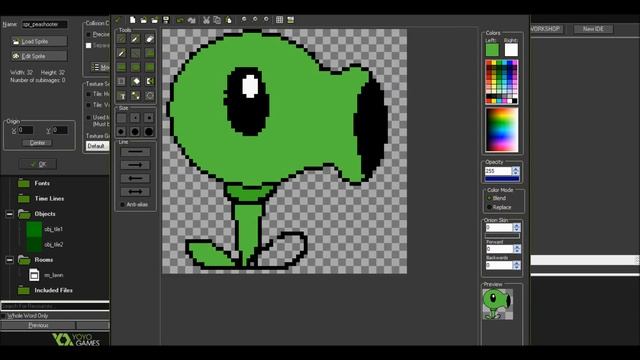
Task: Click the green checkmark in the editor toolbar
Action: pos(118,20)
